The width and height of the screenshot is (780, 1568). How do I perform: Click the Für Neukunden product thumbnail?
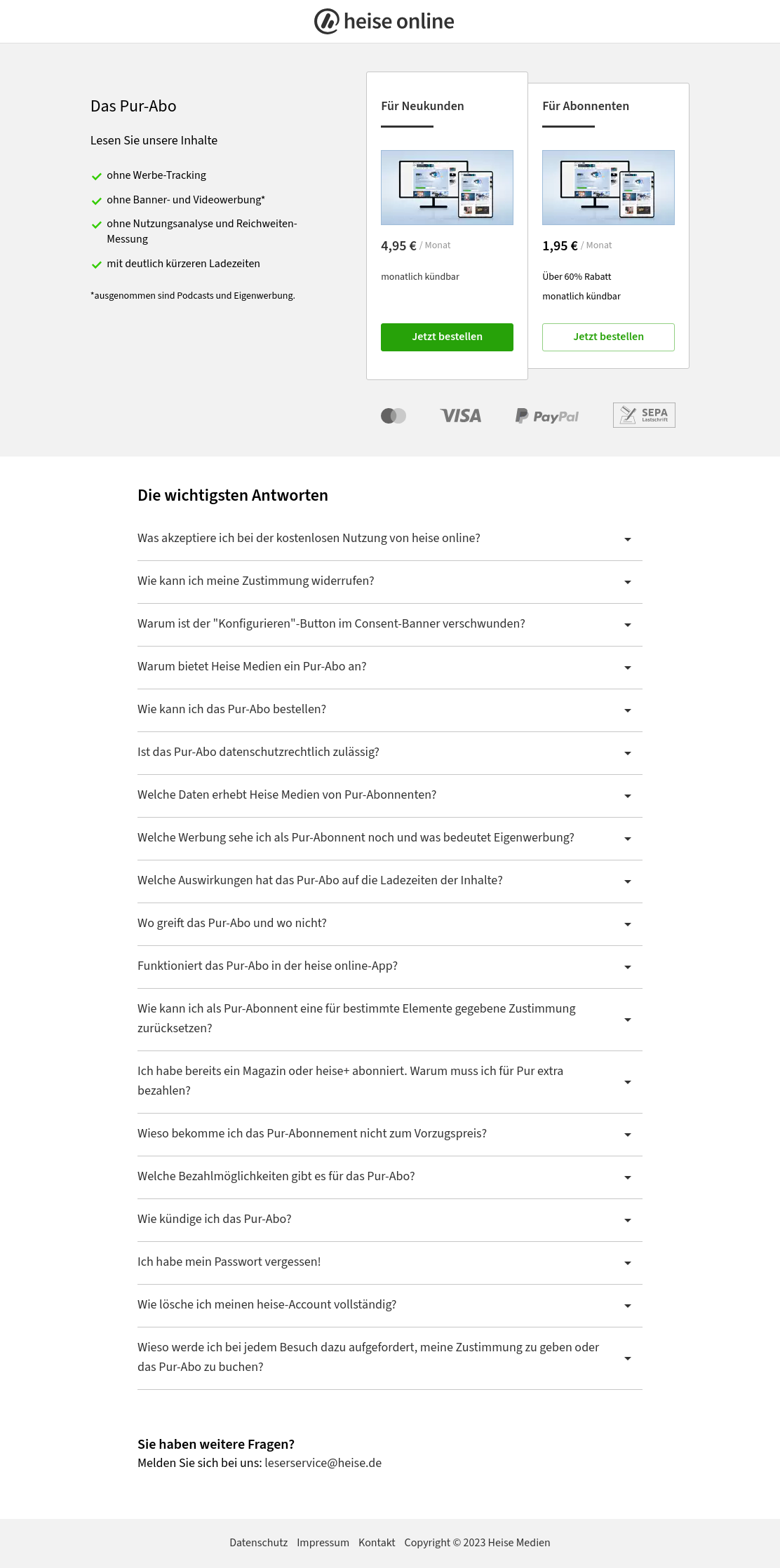(447, 187)
